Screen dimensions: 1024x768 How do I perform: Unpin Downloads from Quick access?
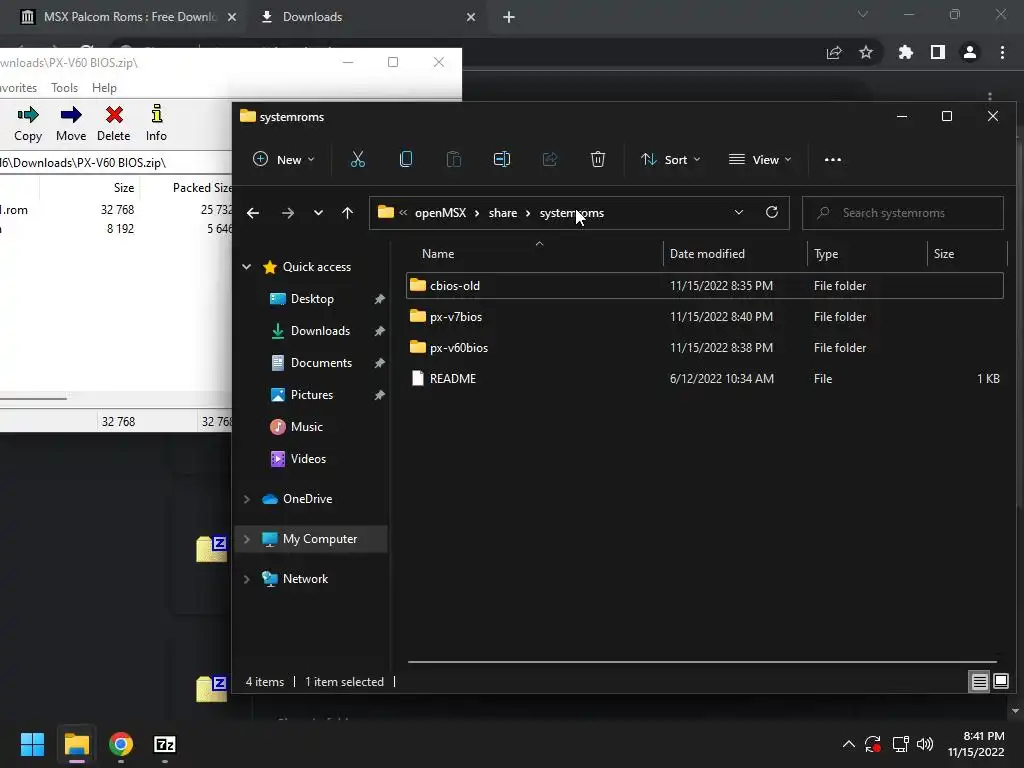(x=379, y=331)
